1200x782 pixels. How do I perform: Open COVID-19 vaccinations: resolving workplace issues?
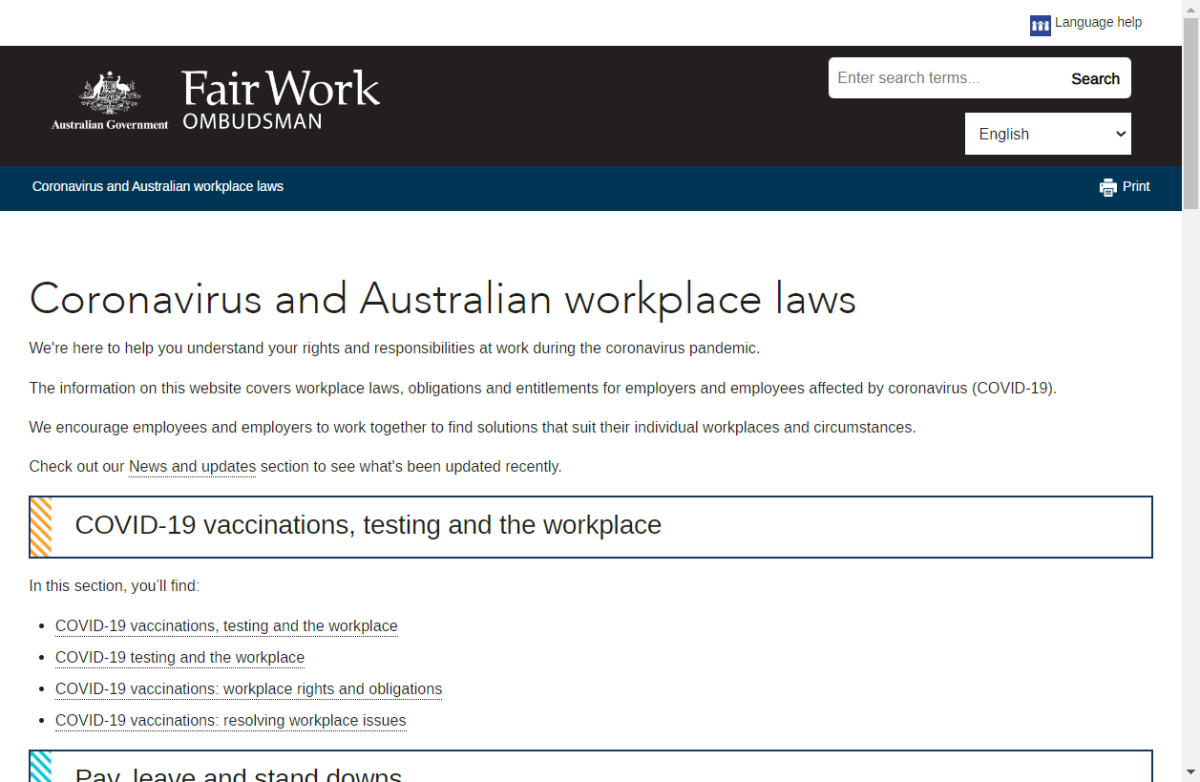(x=230, y=720)
